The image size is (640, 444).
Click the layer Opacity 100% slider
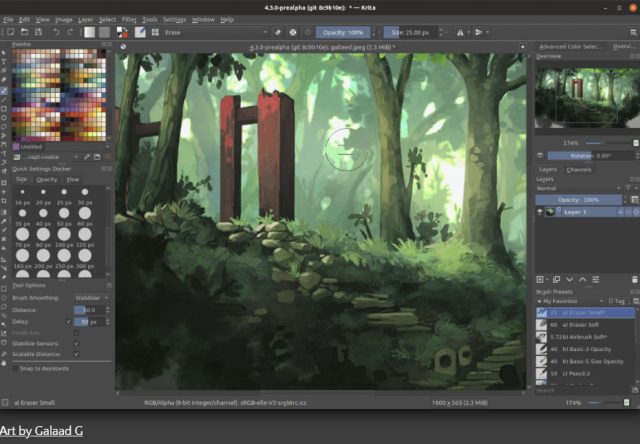(578, 200)
